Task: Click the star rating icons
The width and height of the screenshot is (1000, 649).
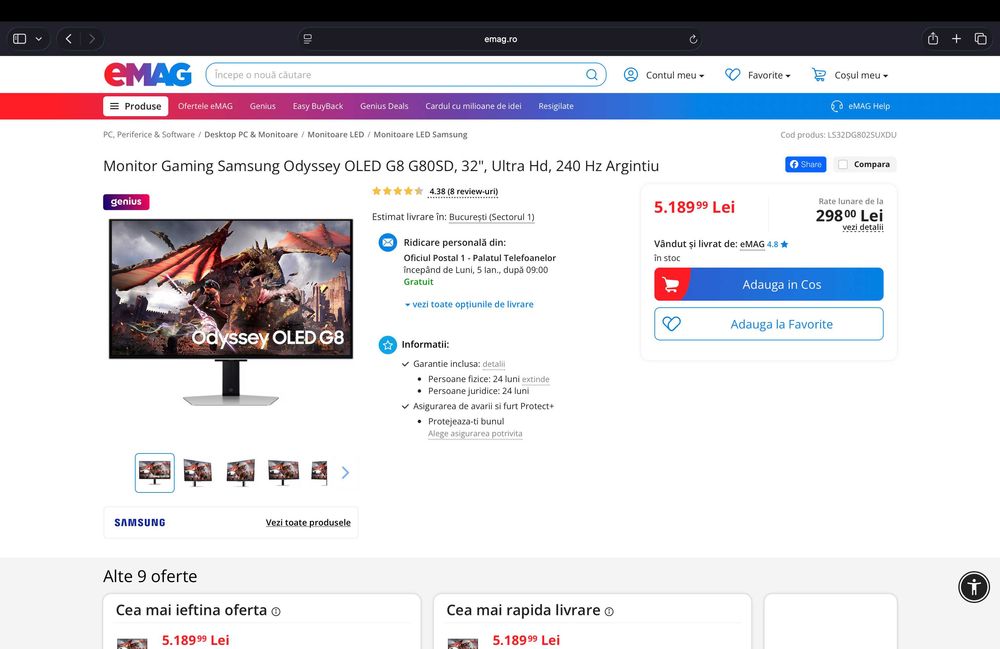Action: click(397, 191)
